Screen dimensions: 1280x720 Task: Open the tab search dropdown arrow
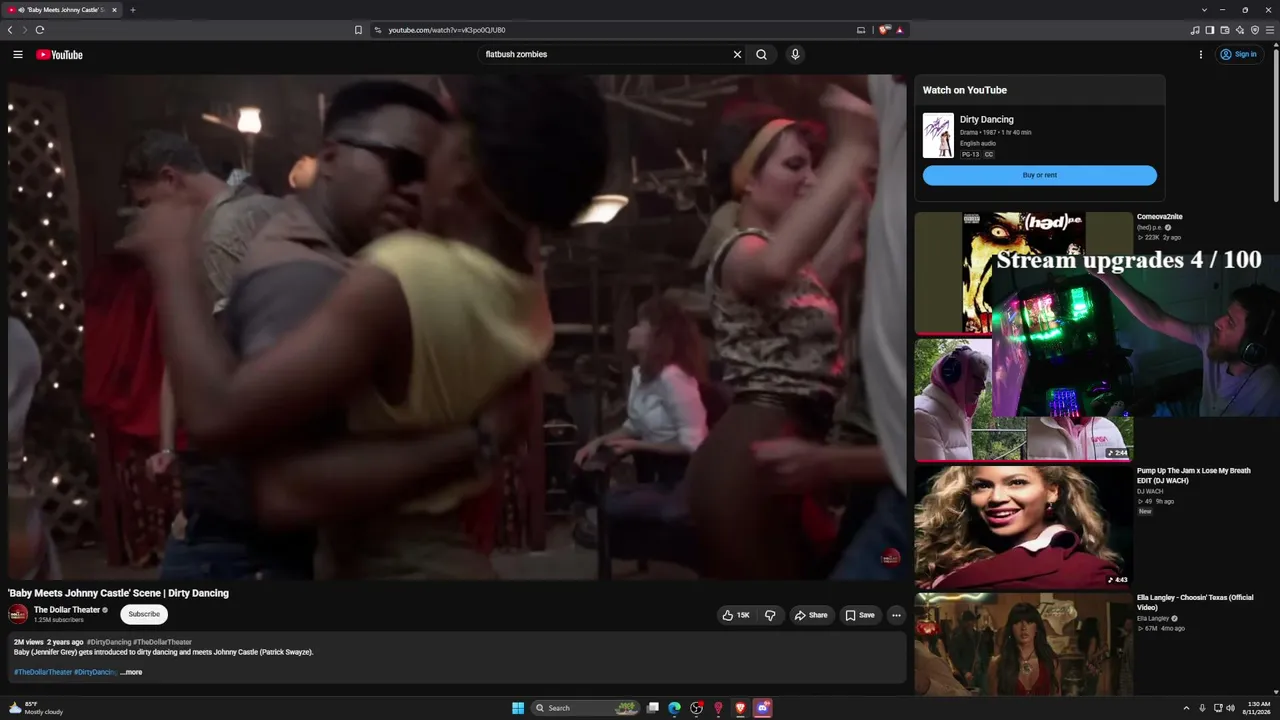pyautogui.click(x=1204, y=10)
